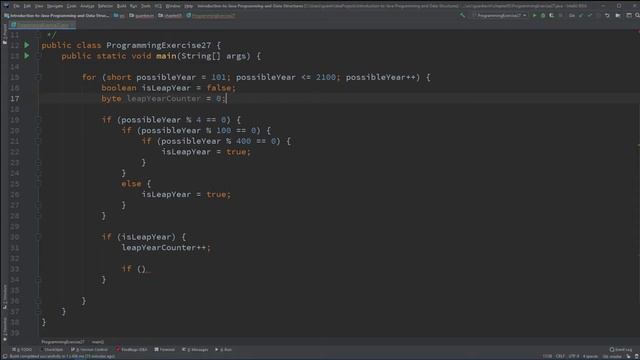The width and height of the screenshot is (640, 360).
Task: Open the Help menu
Action: pyautogui.click(x=188, y=6)
